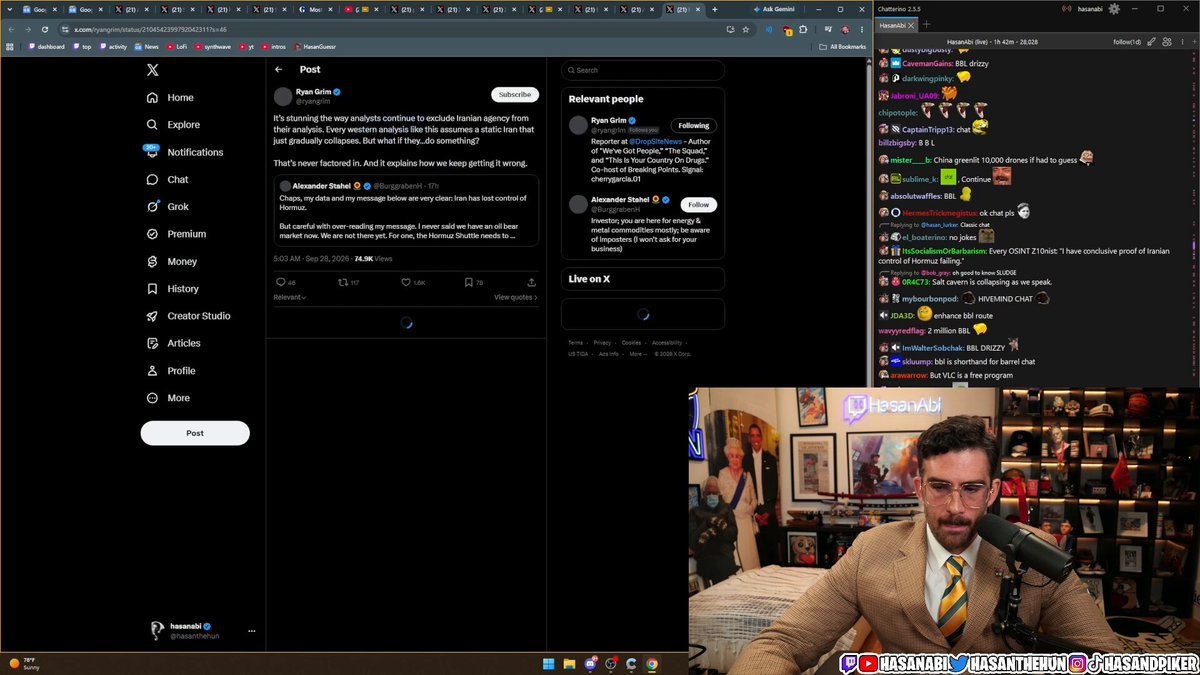
Task: Click follow(1d) chat mode in Chatterino header
Action: tap(1128, 42)
